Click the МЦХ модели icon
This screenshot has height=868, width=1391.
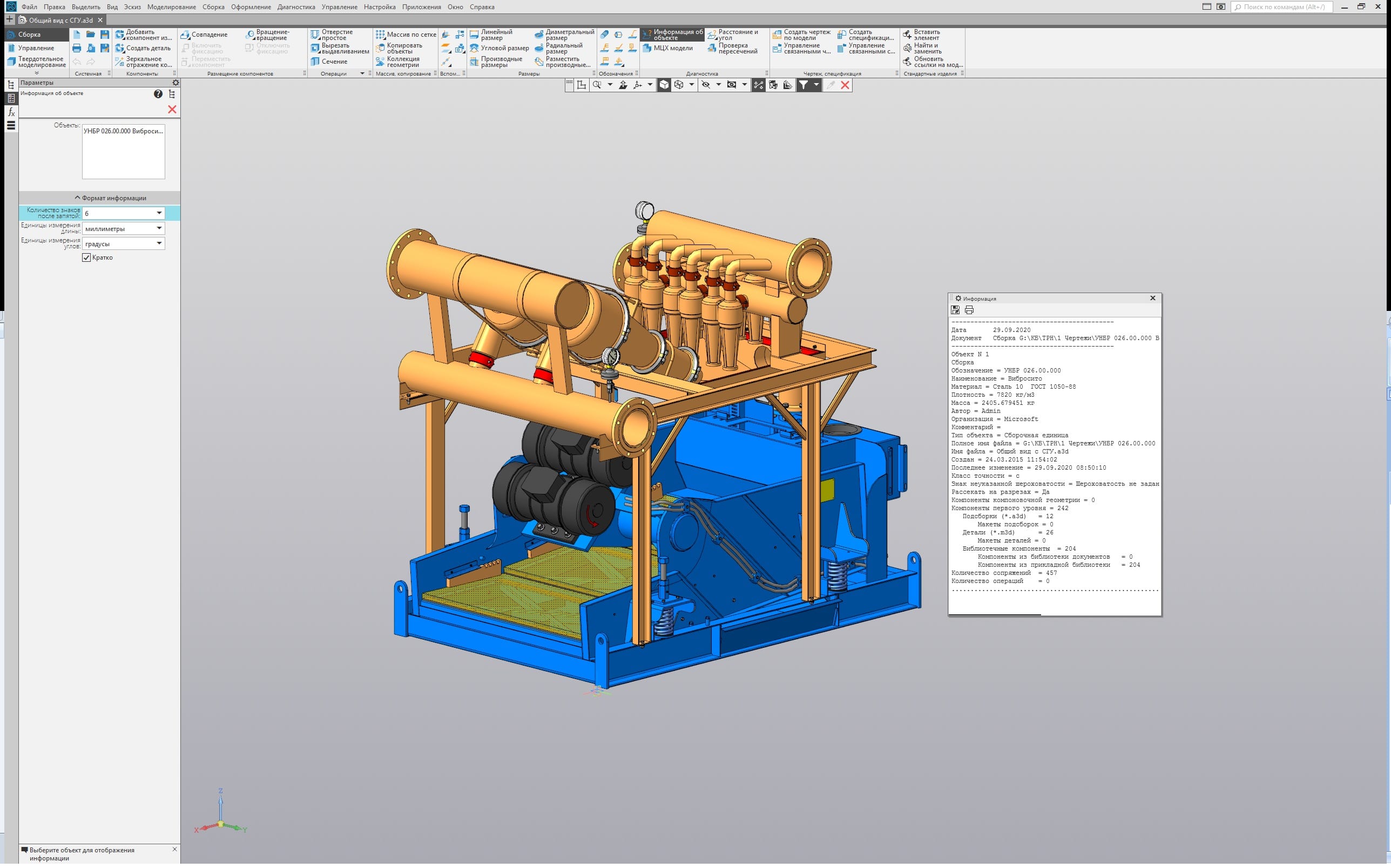(x=647, y=48)
